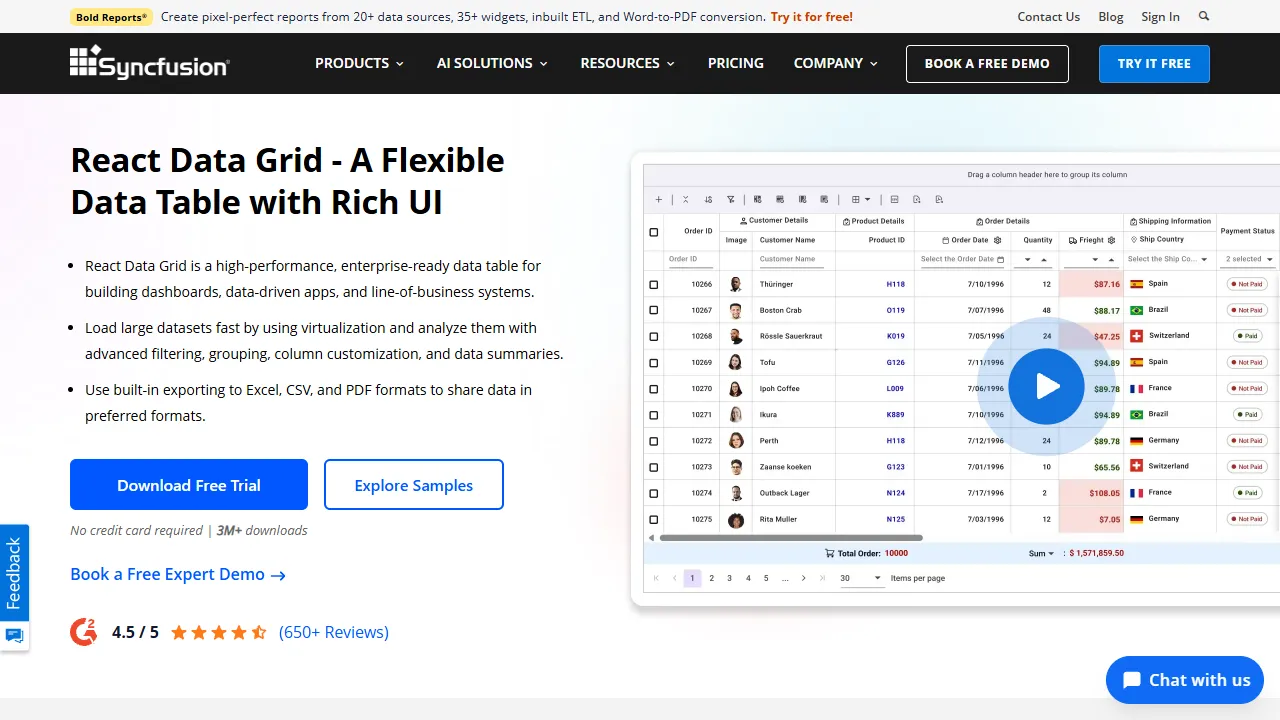1280x720 pixels.
Task: Click the clear-filter funnel icon in grid toolbar
Action: [731, 199]
